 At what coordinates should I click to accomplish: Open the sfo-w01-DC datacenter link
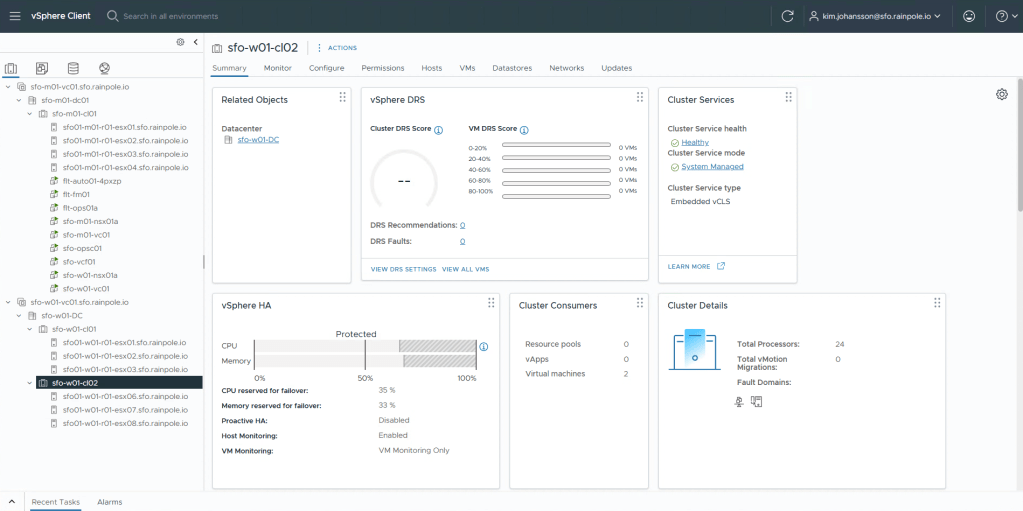click(258, 140)
